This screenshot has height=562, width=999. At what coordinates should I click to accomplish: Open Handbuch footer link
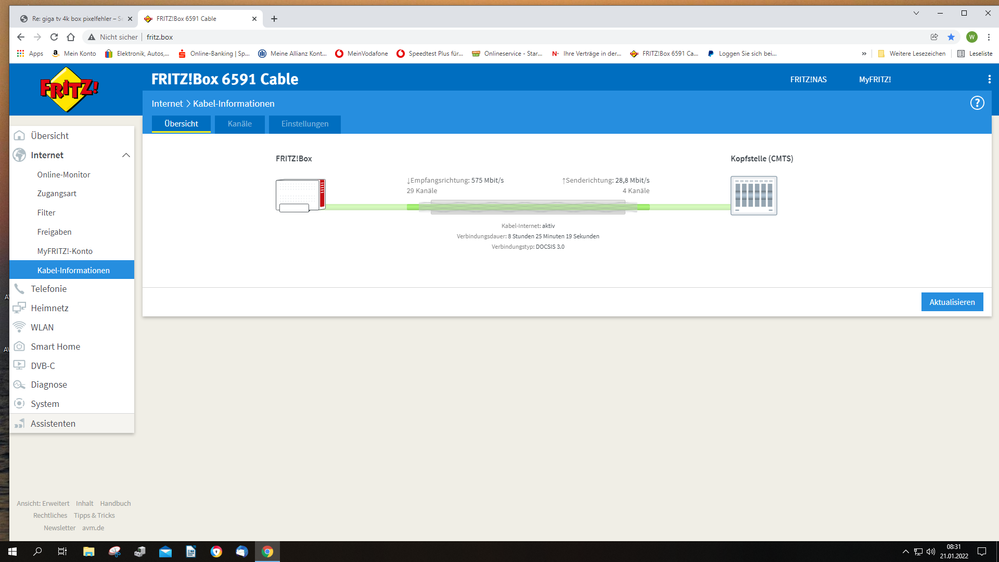coord(115,503)
